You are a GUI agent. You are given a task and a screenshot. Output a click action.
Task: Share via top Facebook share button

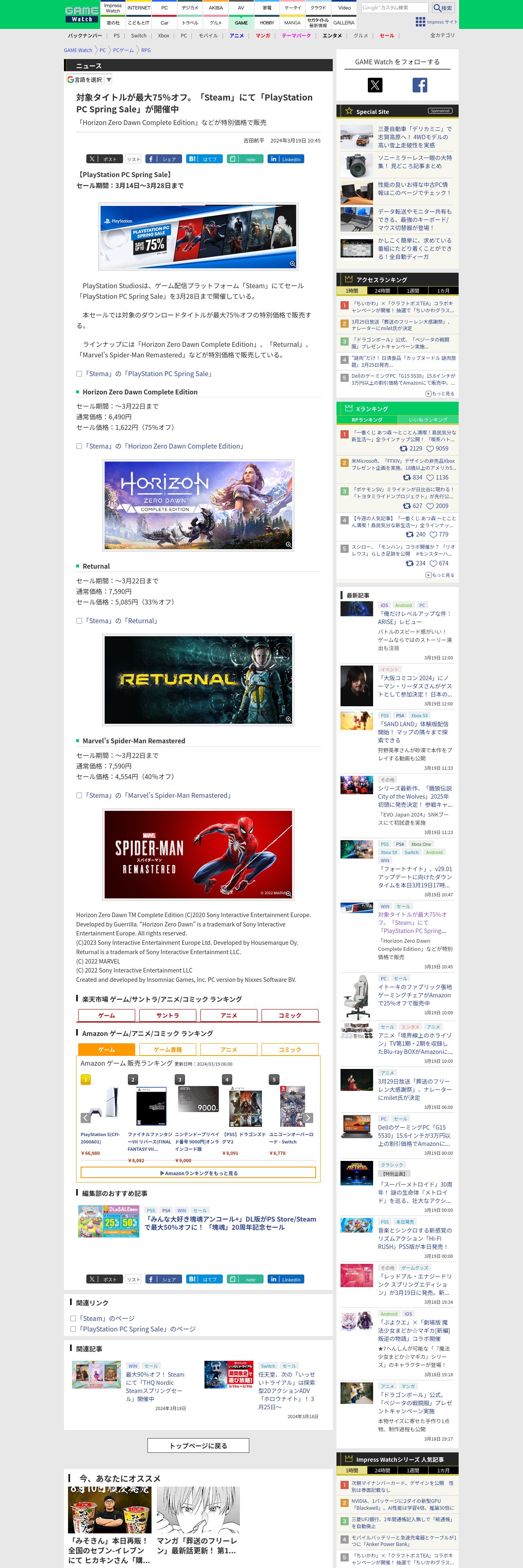163,159
